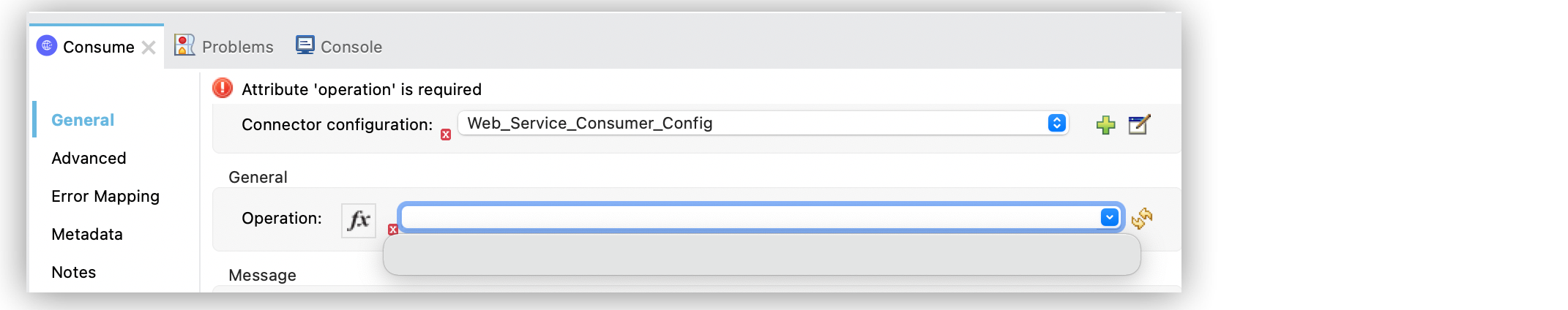Switch to the Console tab
Viewport: 1568px width, 310px height.
pyautogui.click(x=351, y=47)
